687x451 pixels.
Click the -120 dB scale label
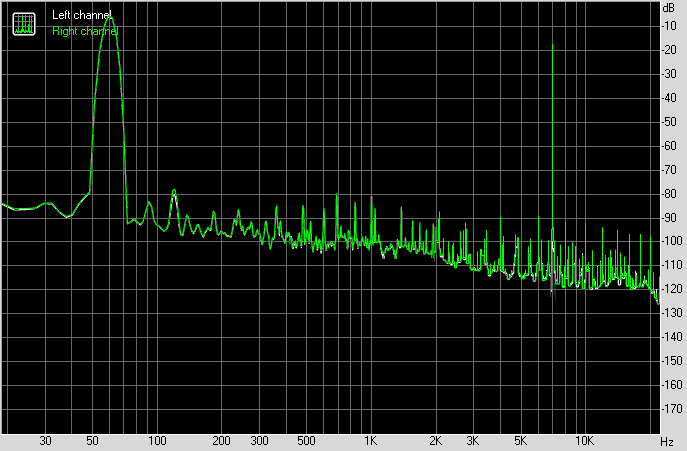click(x=672, y=289)
